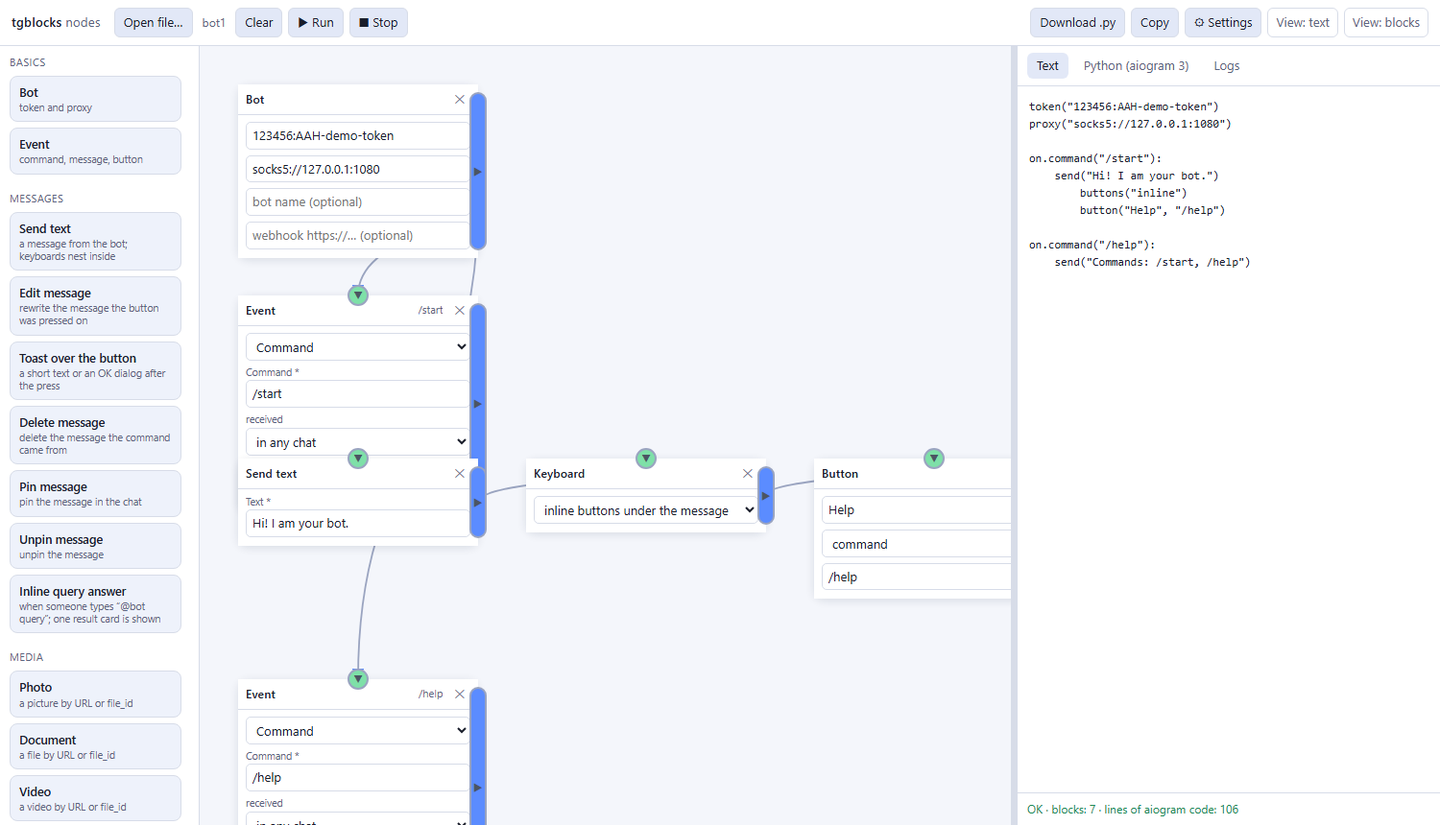This screenshot has width=1440, height=825.
Task: Close the /help Event node
Action: pyautogui.click(x=460, y=694)
